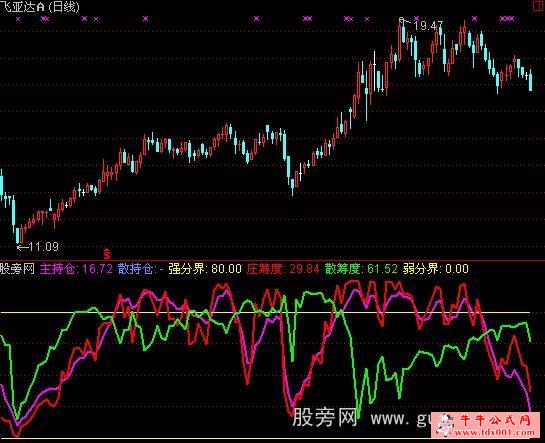Click the red S signal marker below candles
The image size is (545, 443).
click(107, 254)
